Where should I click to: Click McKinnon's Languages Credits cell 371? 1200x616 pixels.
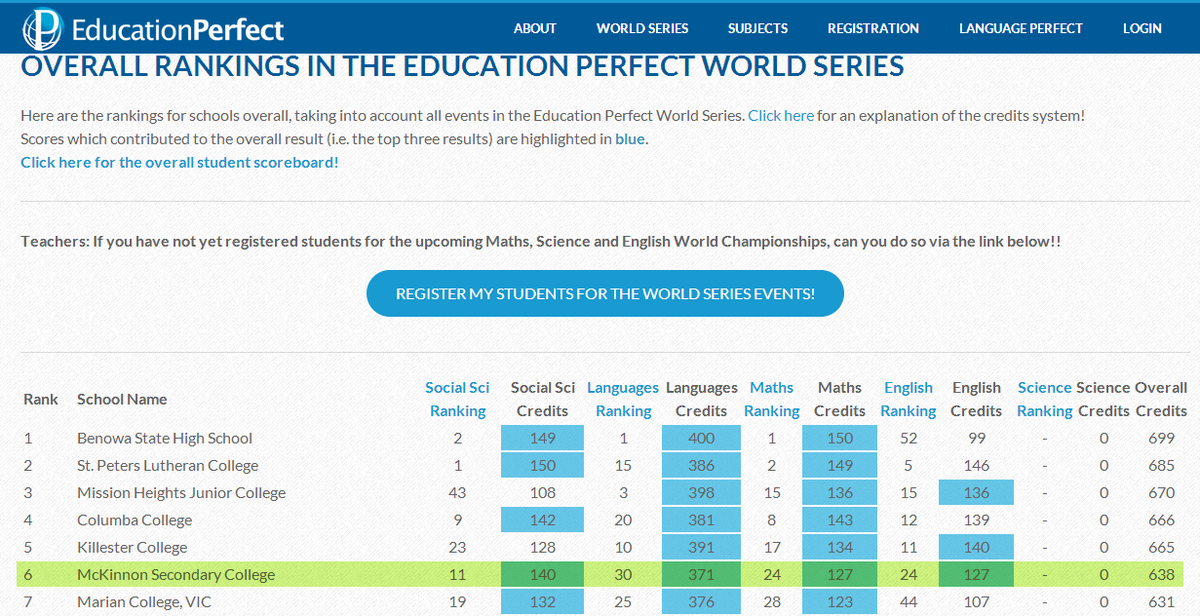701,574
